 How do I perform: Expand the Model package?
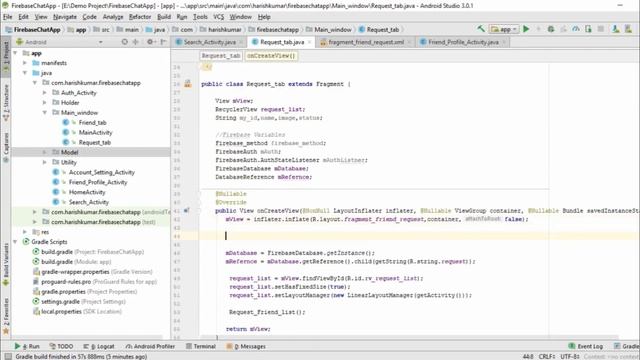[44, 152]
